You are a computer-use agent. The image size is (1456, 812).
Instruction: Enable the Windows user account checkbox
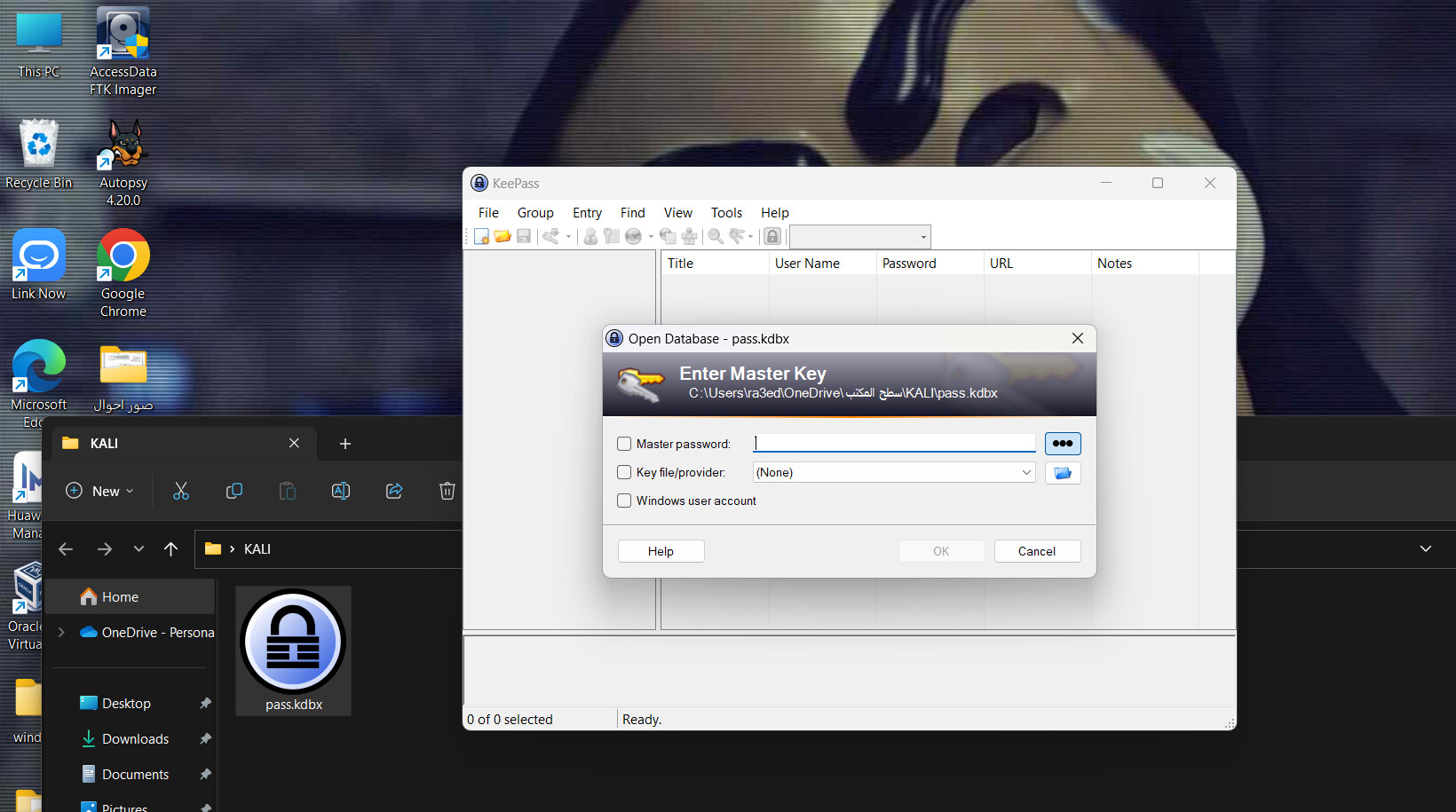click(624, 501)
